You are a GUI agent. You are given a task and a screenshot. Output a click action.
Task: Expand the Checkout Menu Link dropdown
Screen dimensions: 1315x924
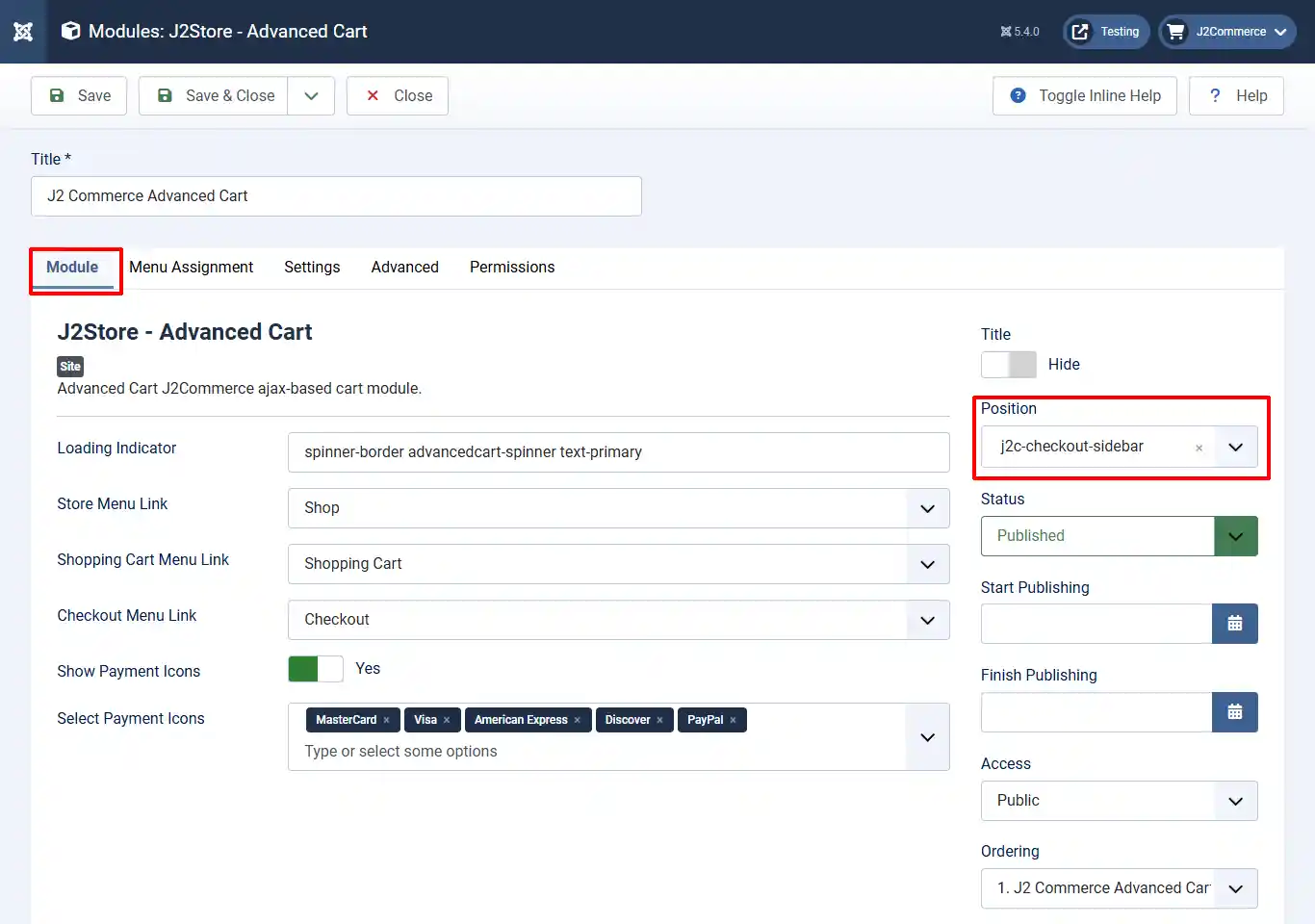pos(619,620)
